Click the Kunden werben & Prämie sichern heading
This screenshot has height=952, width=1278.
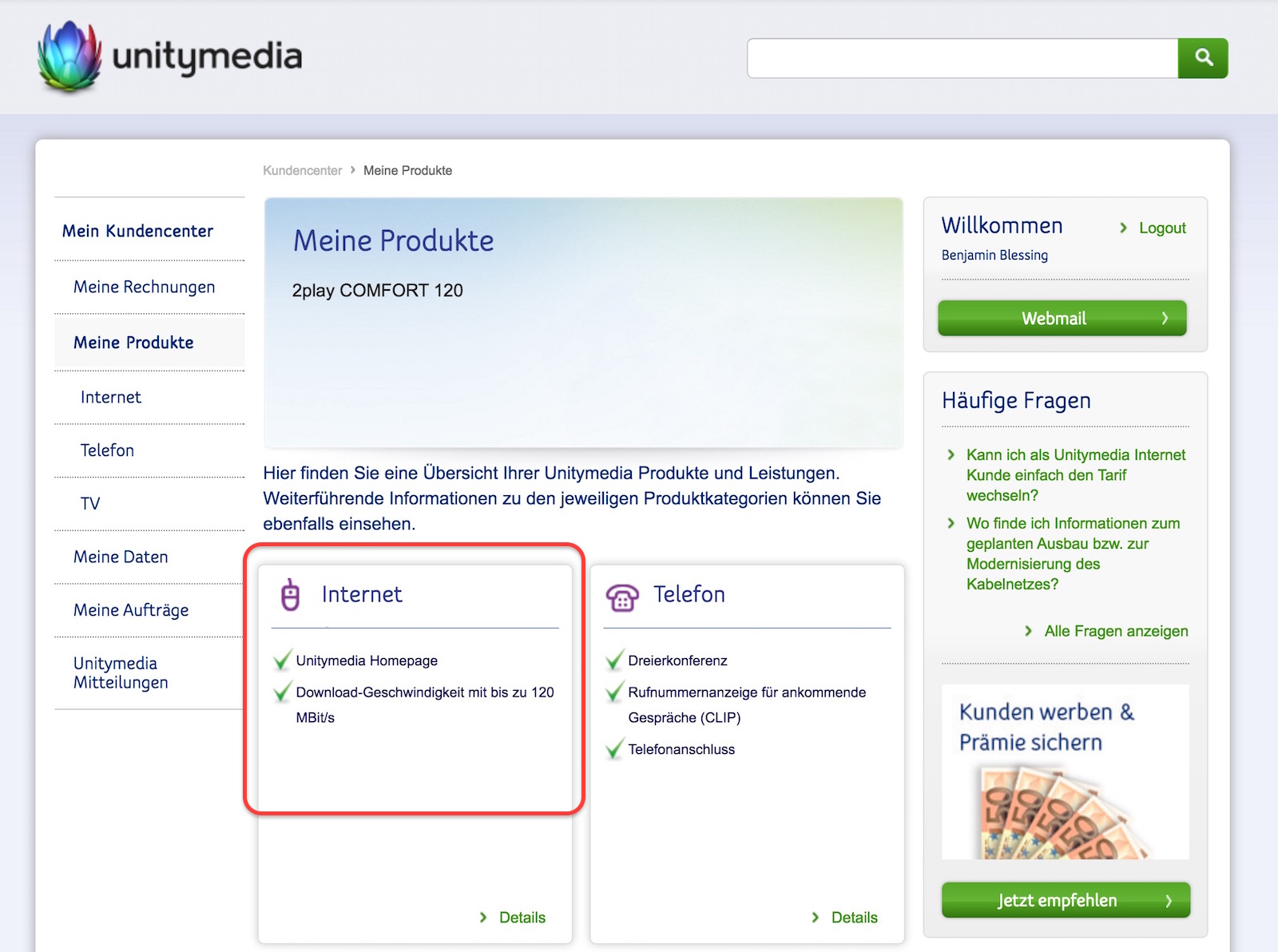pos(1046,727)
